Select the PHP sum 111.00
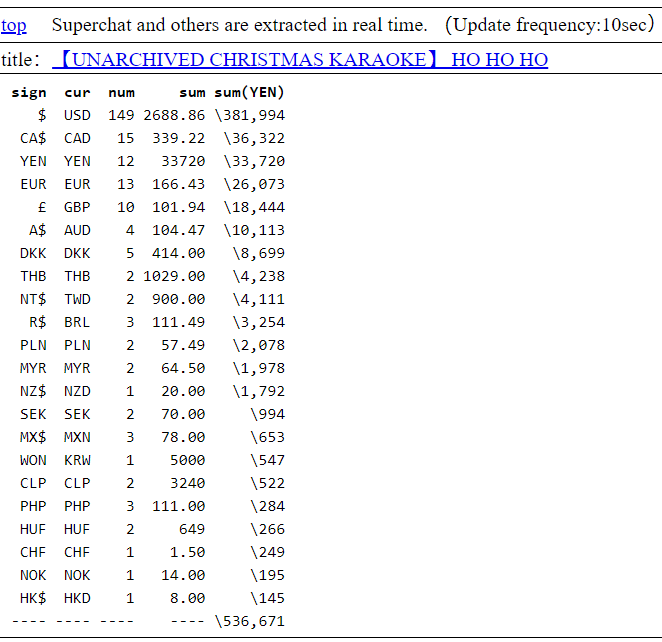 [x=179, y=507]
